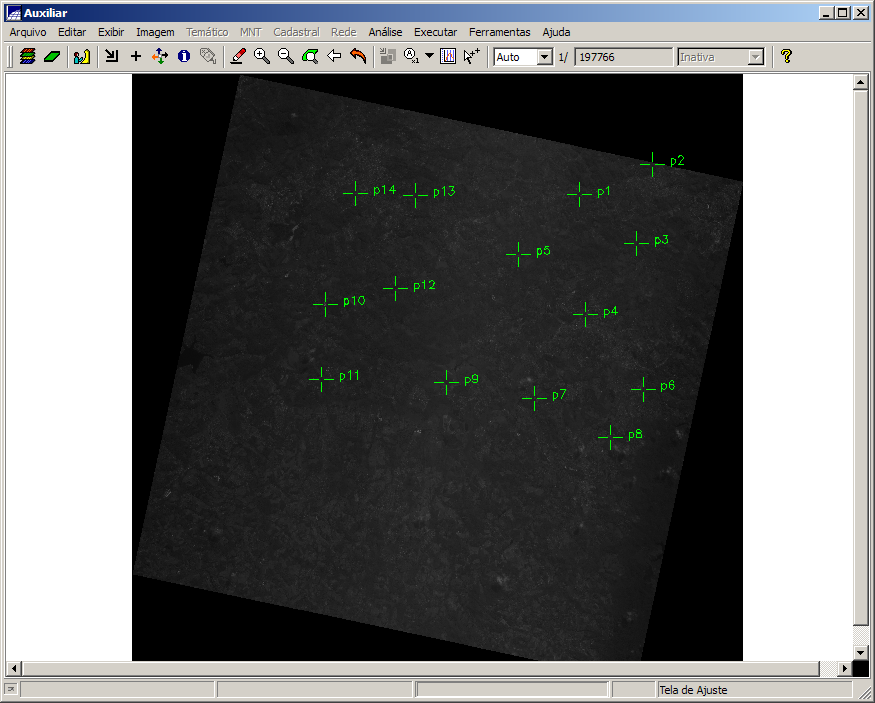Click the orange undo curved arrow icon
Image resolution: width=875 pixels, height=703 pixels.
pos(358,57)
